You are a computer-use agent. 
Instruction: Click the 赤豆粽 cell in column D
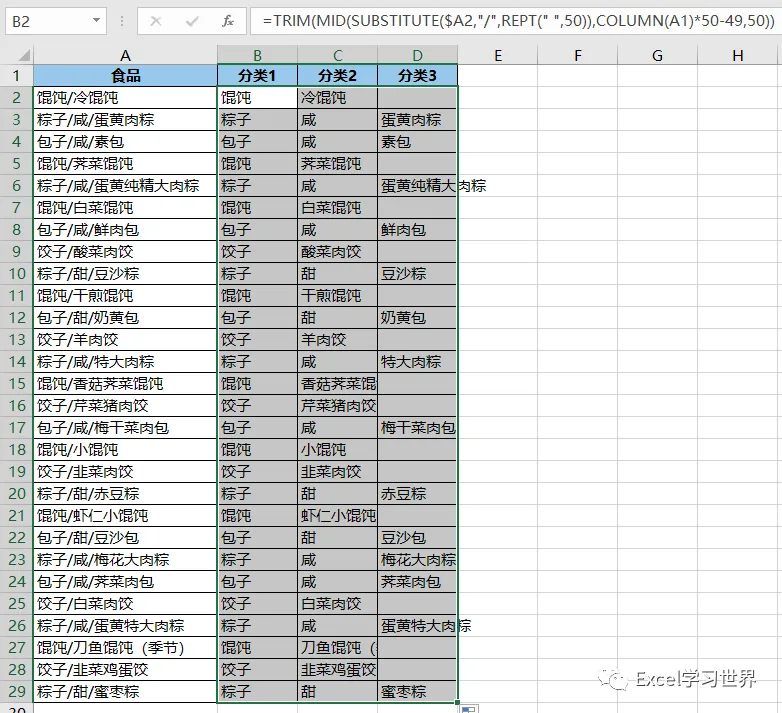click(417, 494)
